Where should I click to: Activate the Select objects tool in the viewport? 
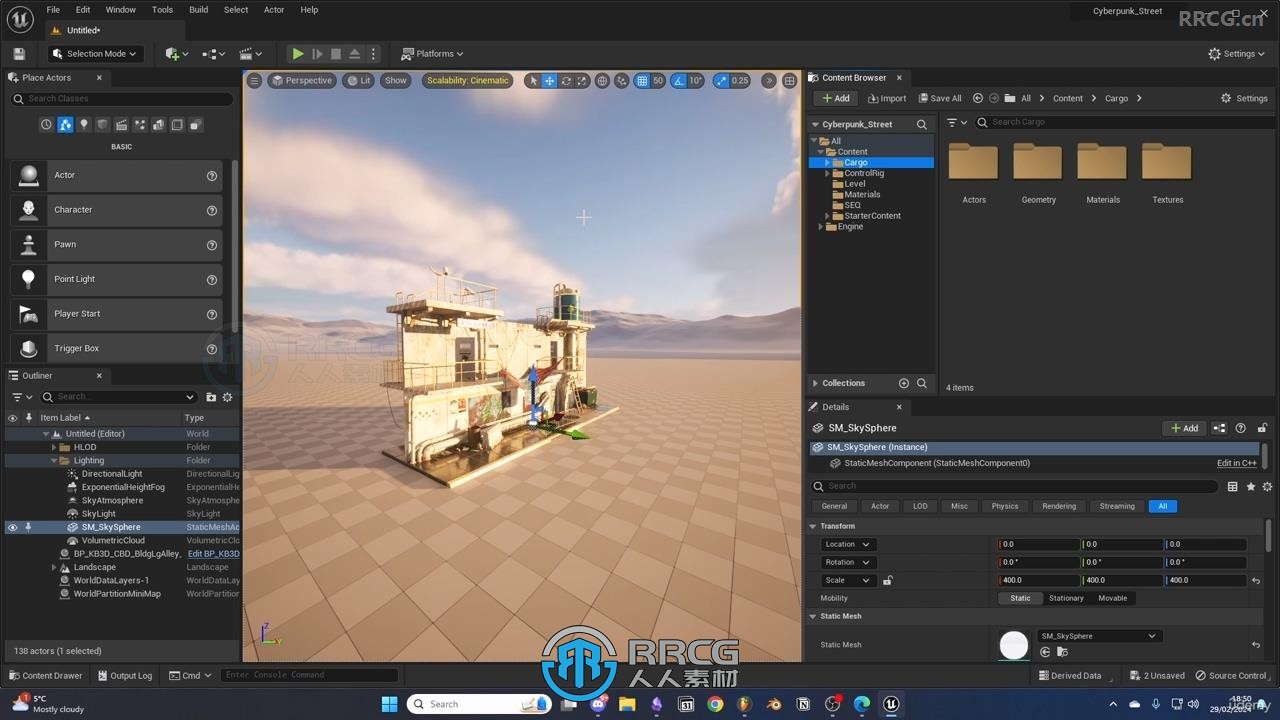[533, 81]
